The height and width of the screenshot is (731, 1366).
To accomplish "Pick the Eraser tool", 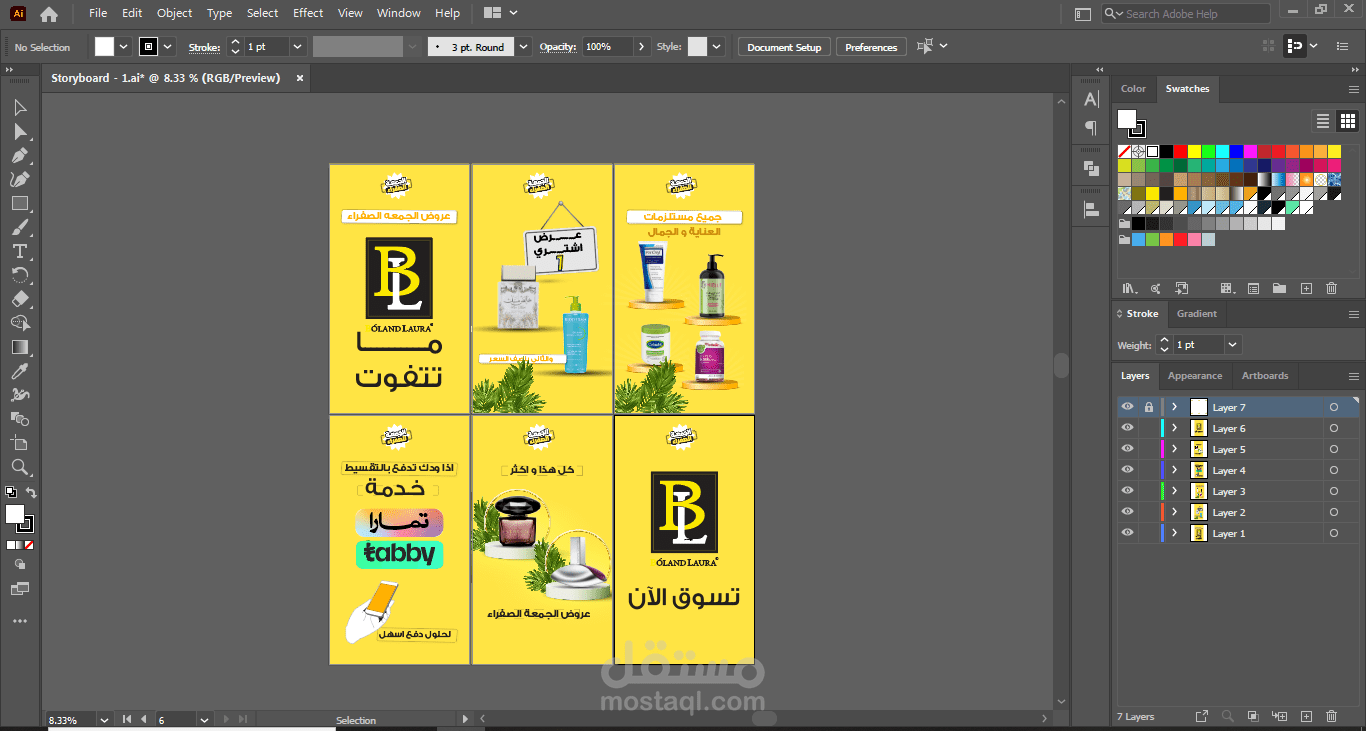I will tap(20, 299).
